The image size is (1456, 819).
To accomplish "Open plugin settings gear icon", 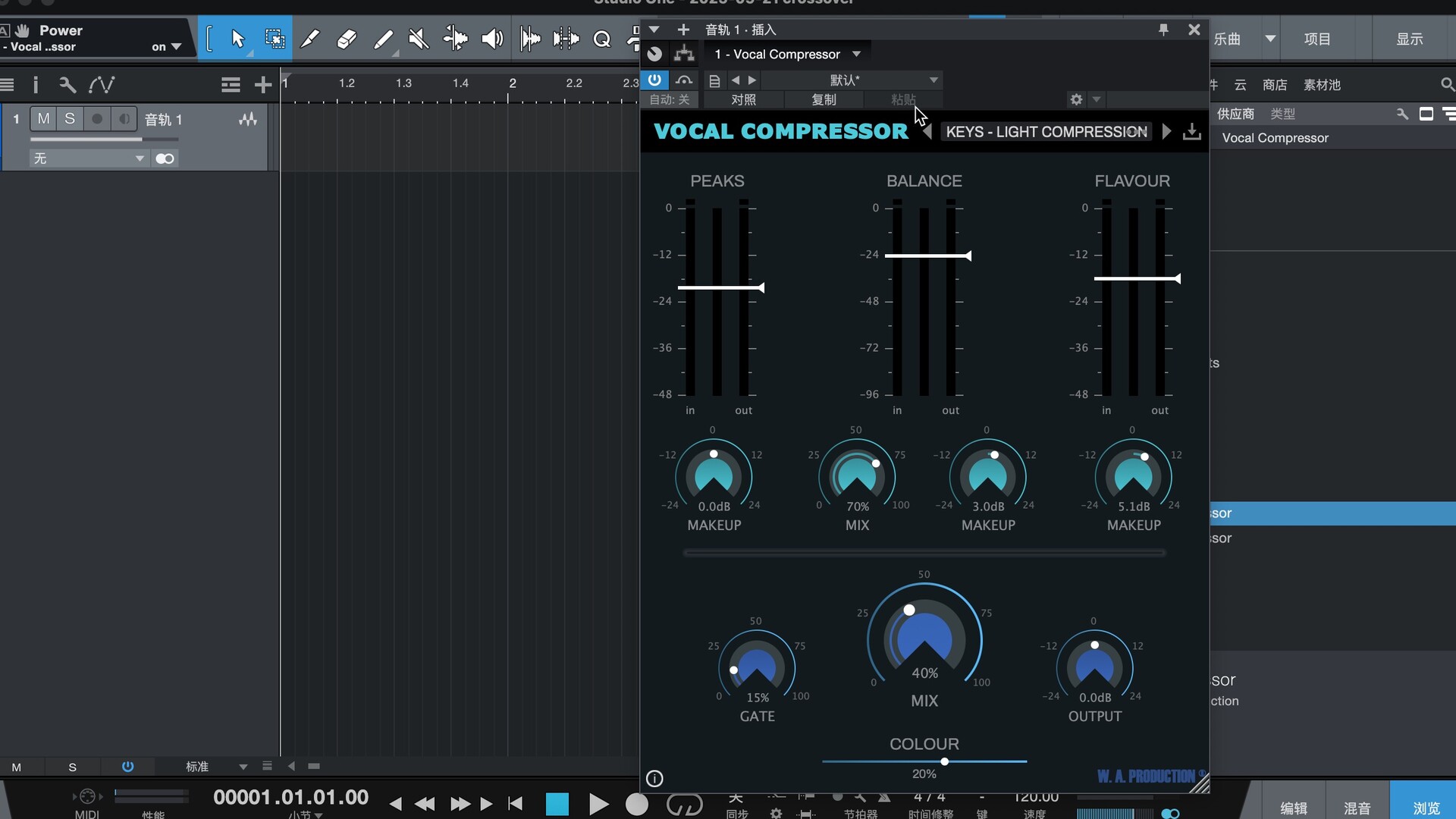I will click(x=1076, y=99).
